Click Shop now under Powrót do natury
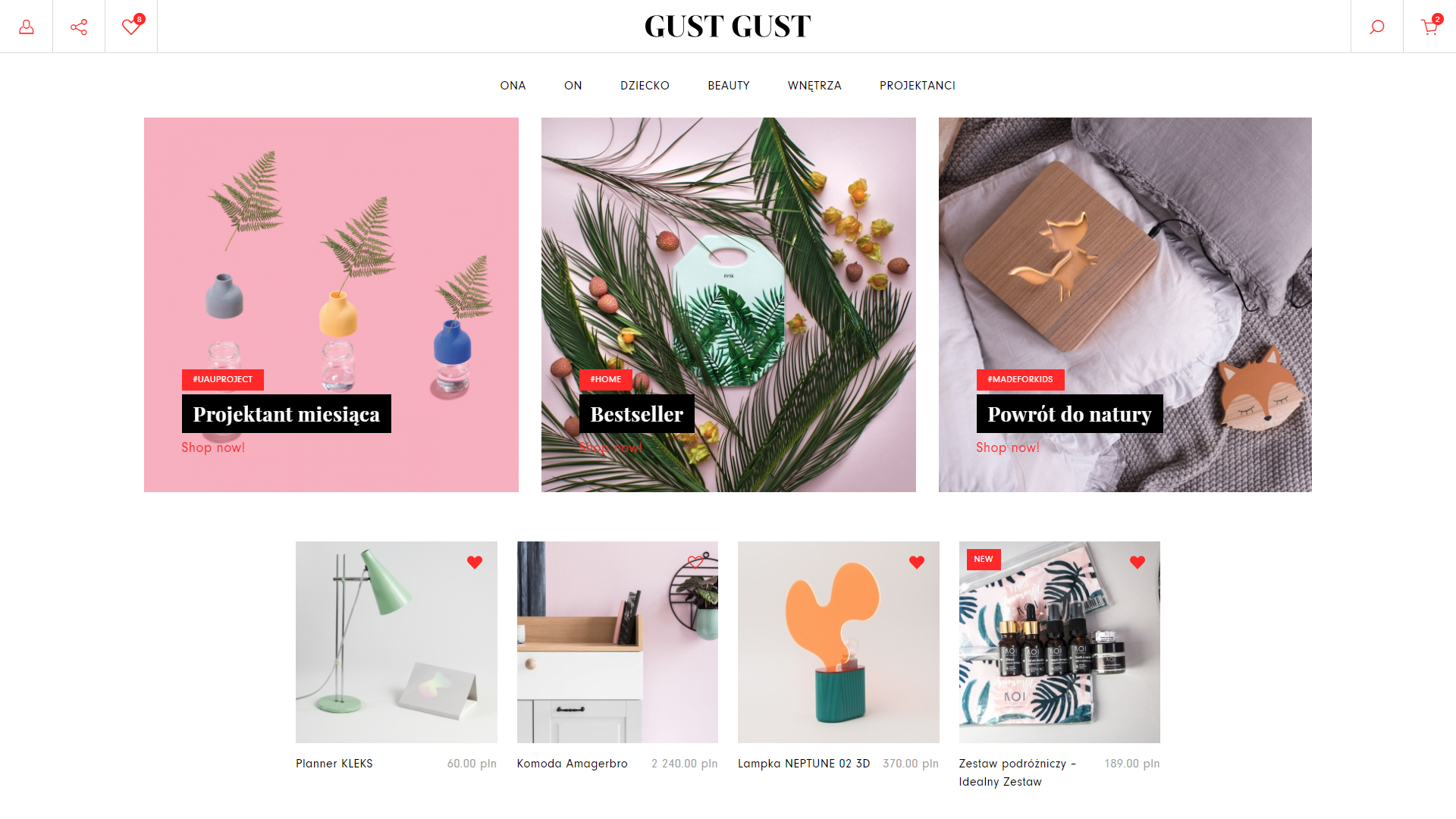This screenshot has width=1456, height=819. point(1008,447)
